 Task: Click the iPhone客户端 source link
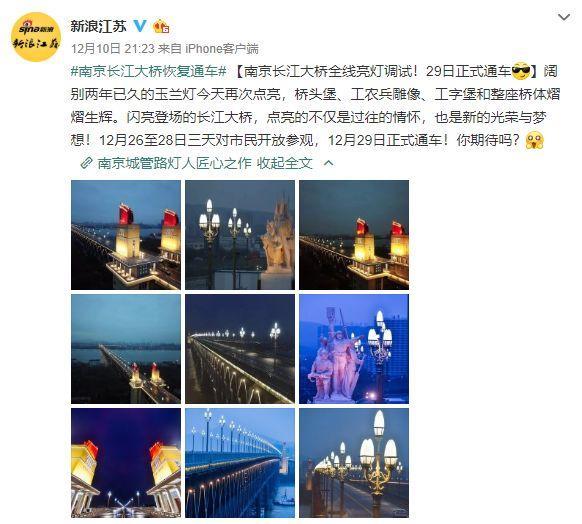pos(222,48)
